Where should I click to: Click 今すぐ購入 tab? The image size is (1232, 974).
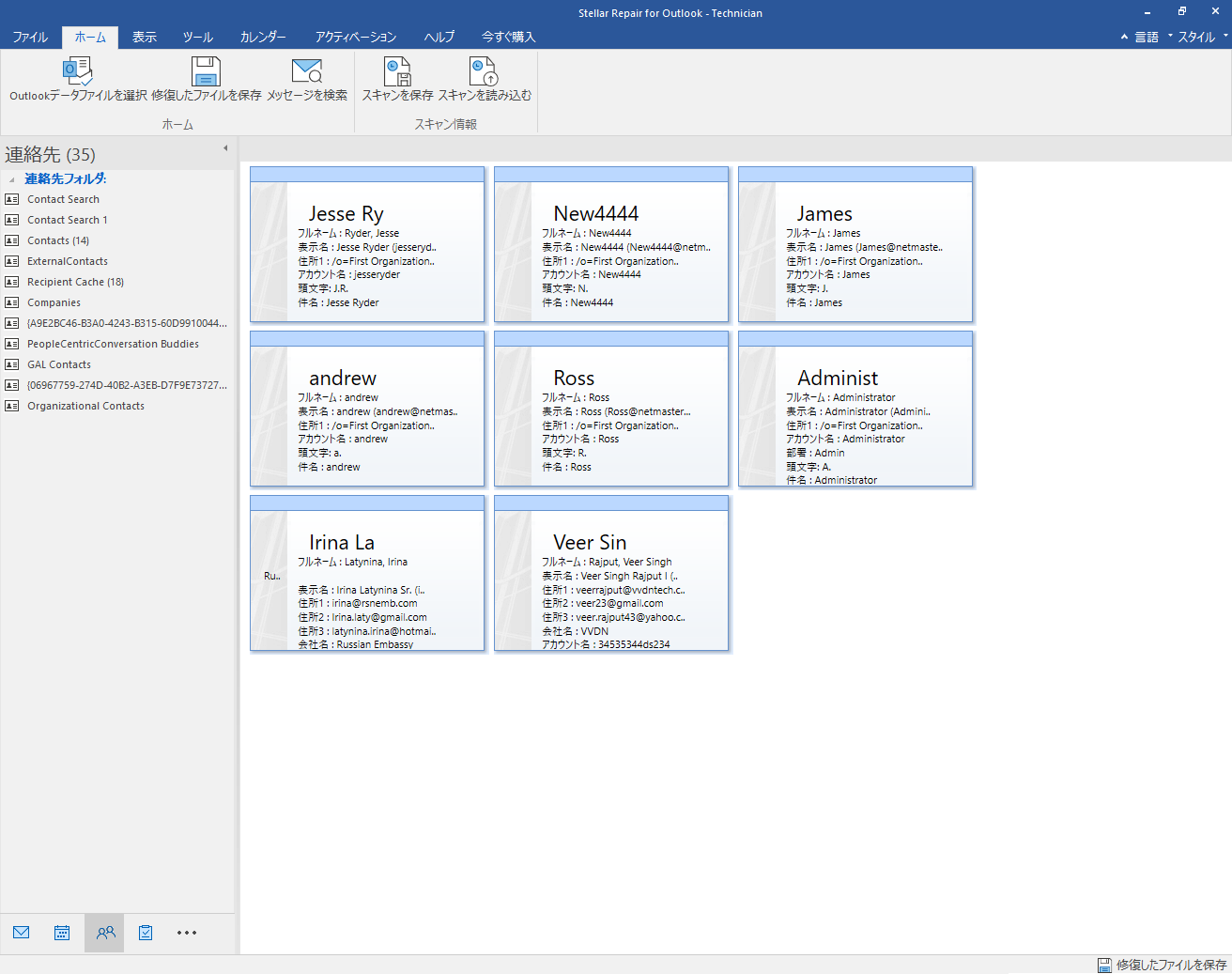coord(509,37)
